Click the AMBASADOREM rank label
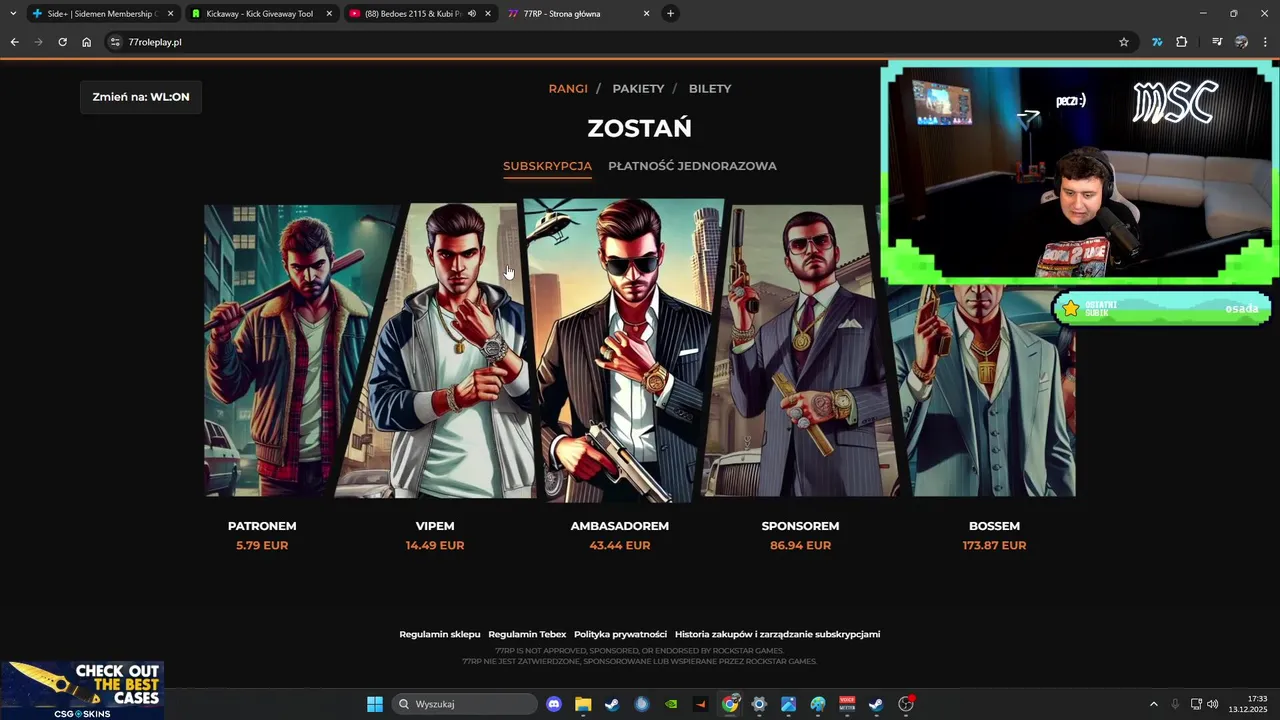The width and height of the screenshot is (1280, 720). coord(620,526)
